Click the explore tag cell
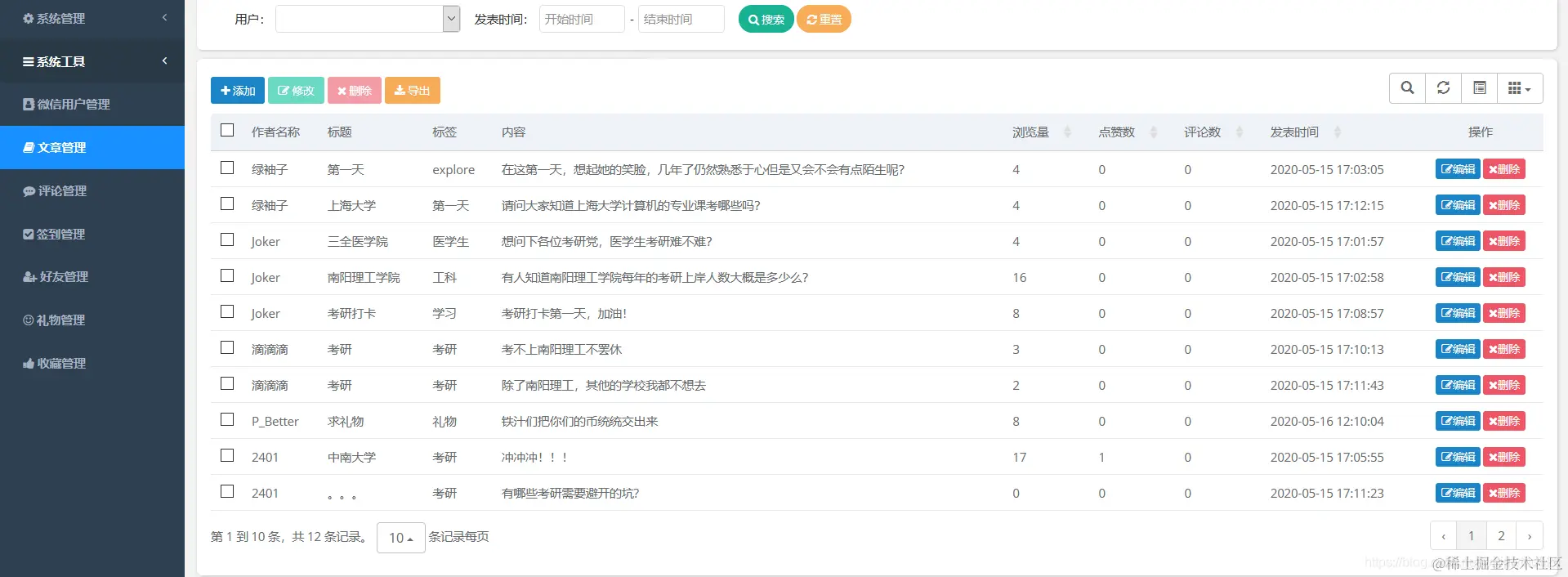 tap(453, 169)
